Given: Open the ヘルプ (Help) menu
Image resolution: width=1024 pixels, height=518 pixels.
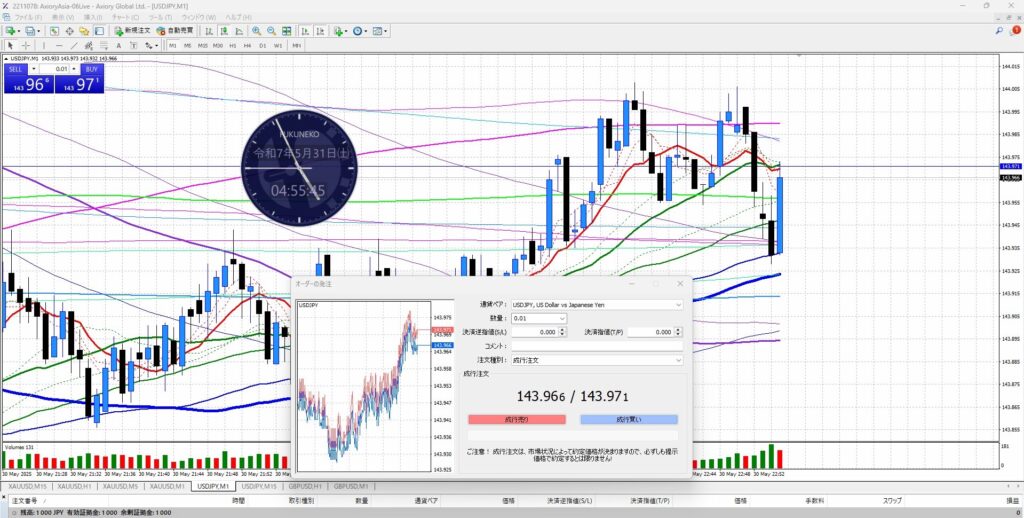Looking at the screenshot, I should pyautogui.click(x=236, y=16).
